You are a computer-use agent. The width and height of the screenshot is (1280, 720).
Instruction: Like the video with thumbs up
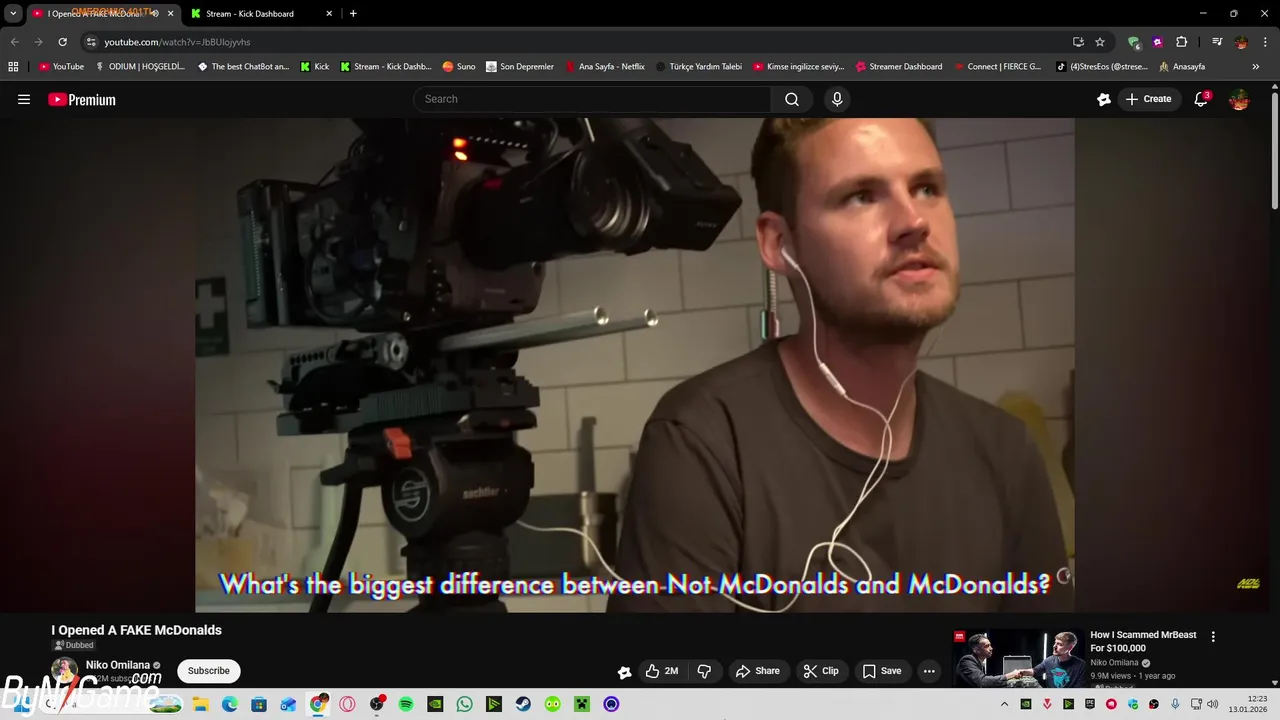[x=662, y=671]
